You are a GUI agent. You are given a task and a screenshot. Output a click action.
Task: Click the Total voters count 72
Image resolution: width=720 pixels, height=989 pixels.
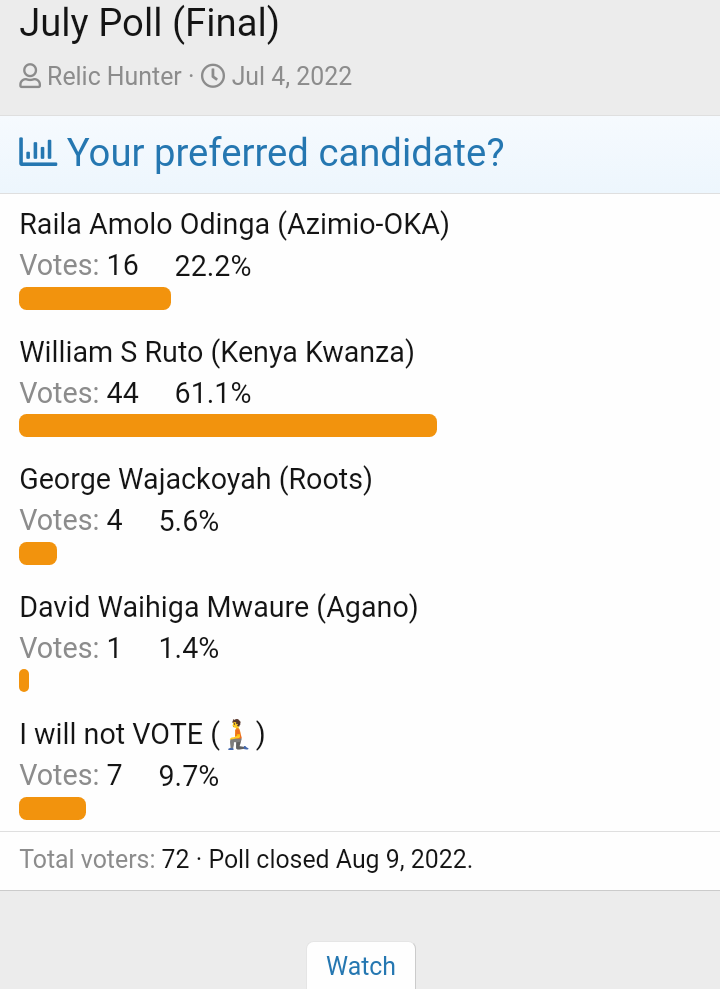(x=175, y=859)
